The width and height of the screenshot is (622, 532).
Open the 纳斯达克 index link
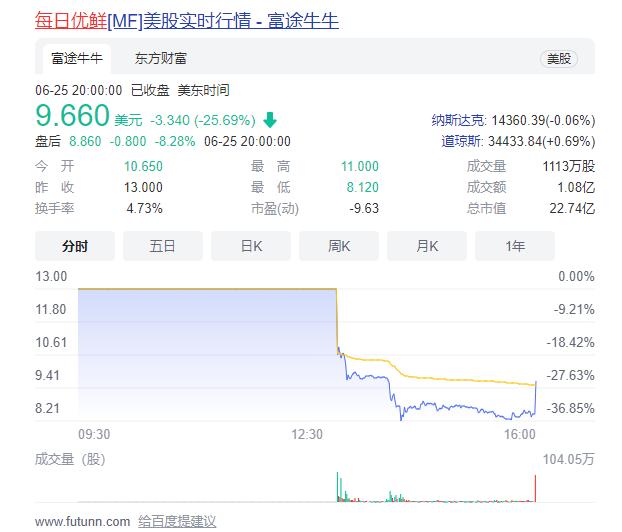point(458,120)
